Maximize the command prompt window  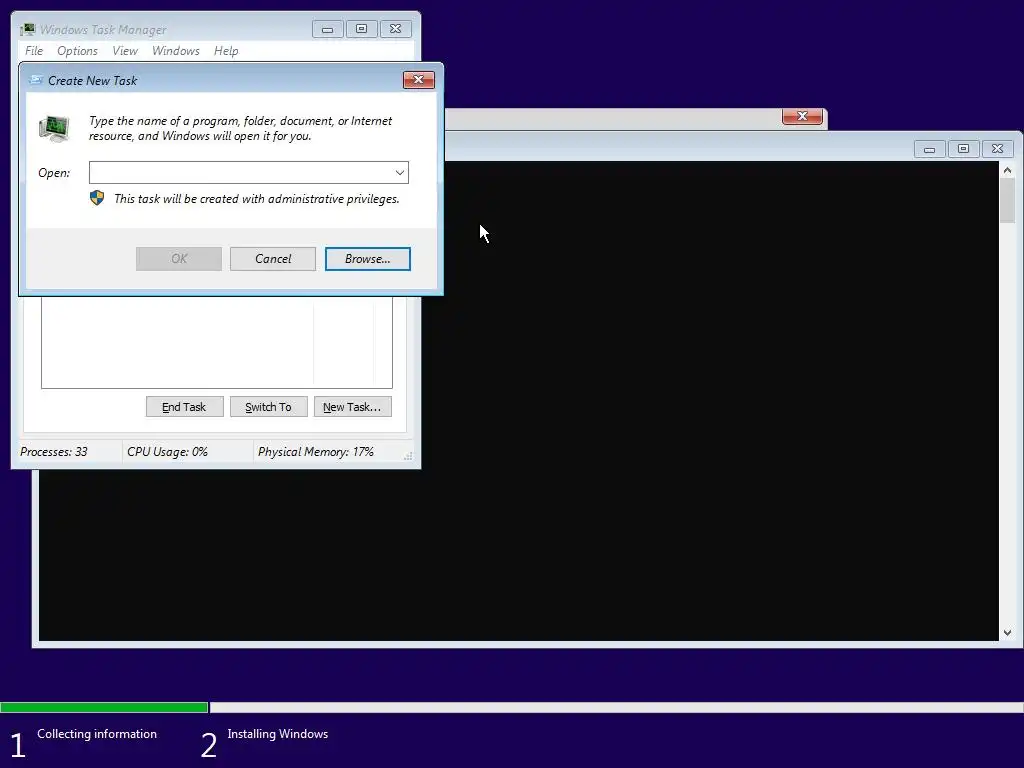[x=963, y=149]
